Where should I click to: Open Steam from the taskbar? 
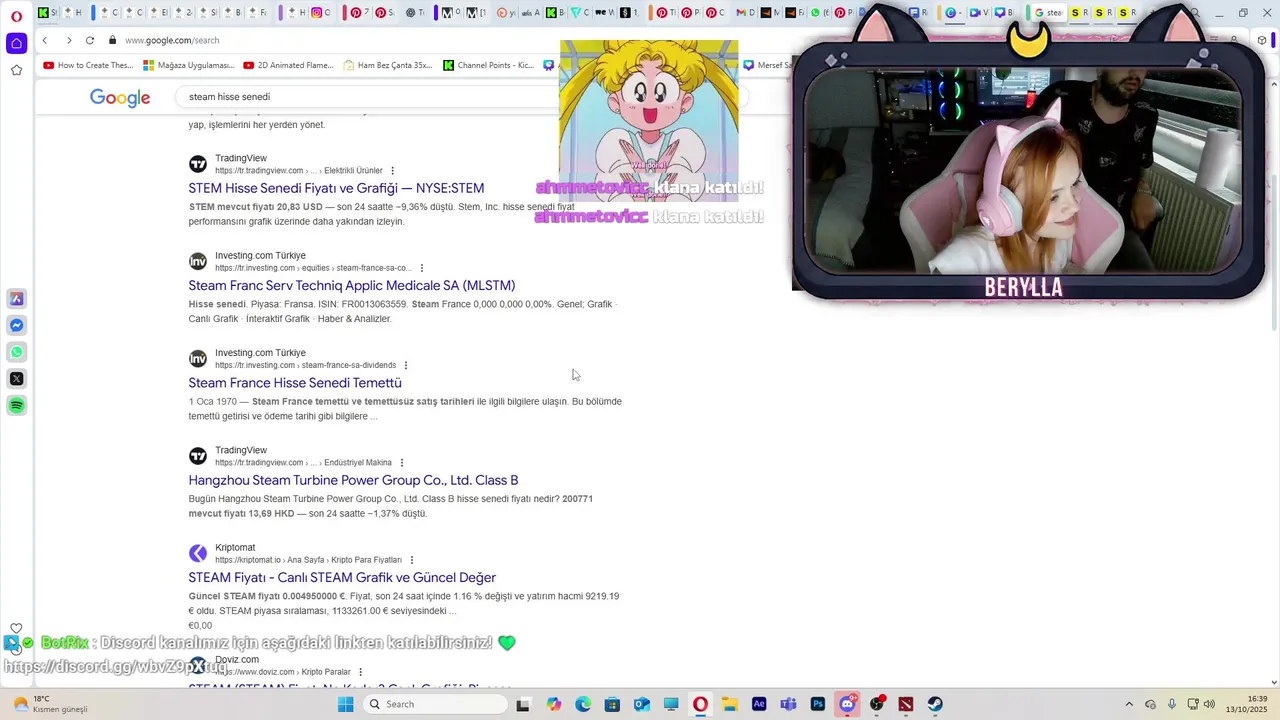coord(935,704)
